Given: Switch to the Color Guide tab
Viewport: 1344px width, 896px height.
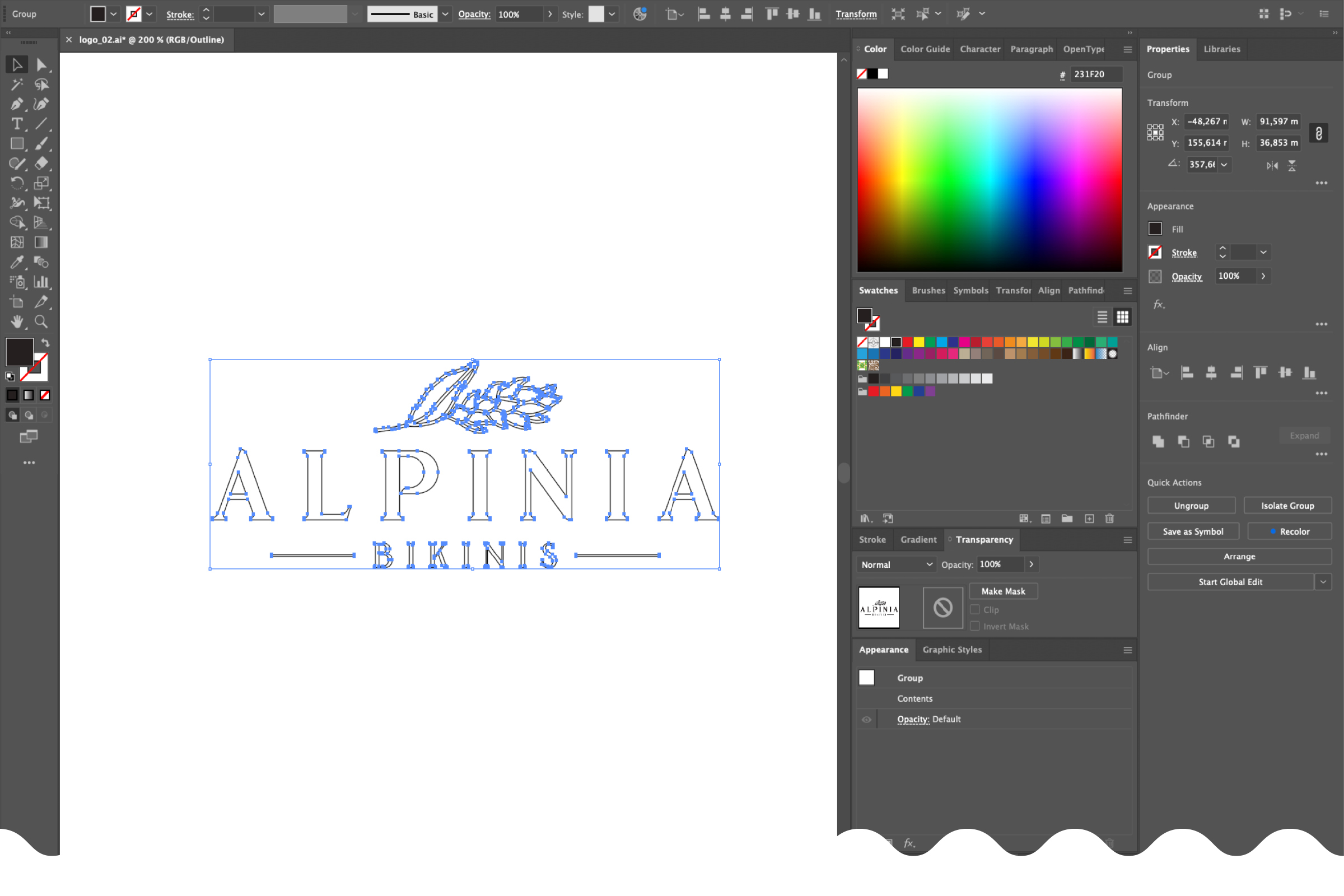Looking at the screenshot, I should coord(925,49).
